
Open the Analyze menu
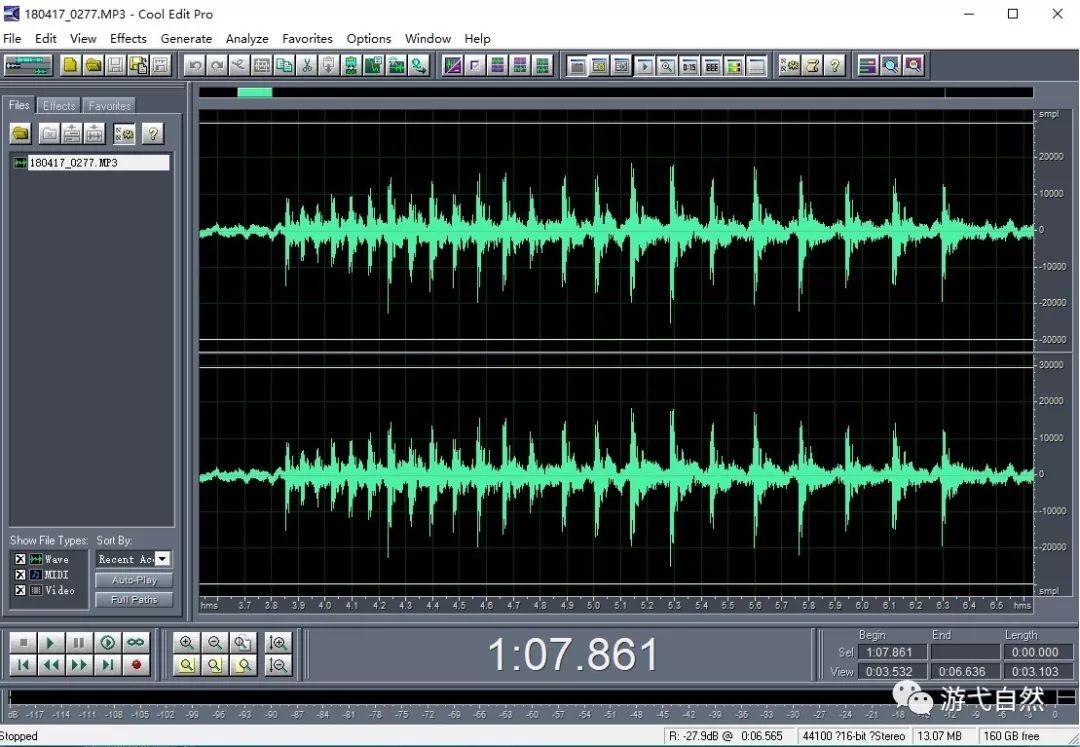pyautogui.click(x=247, y=39)
